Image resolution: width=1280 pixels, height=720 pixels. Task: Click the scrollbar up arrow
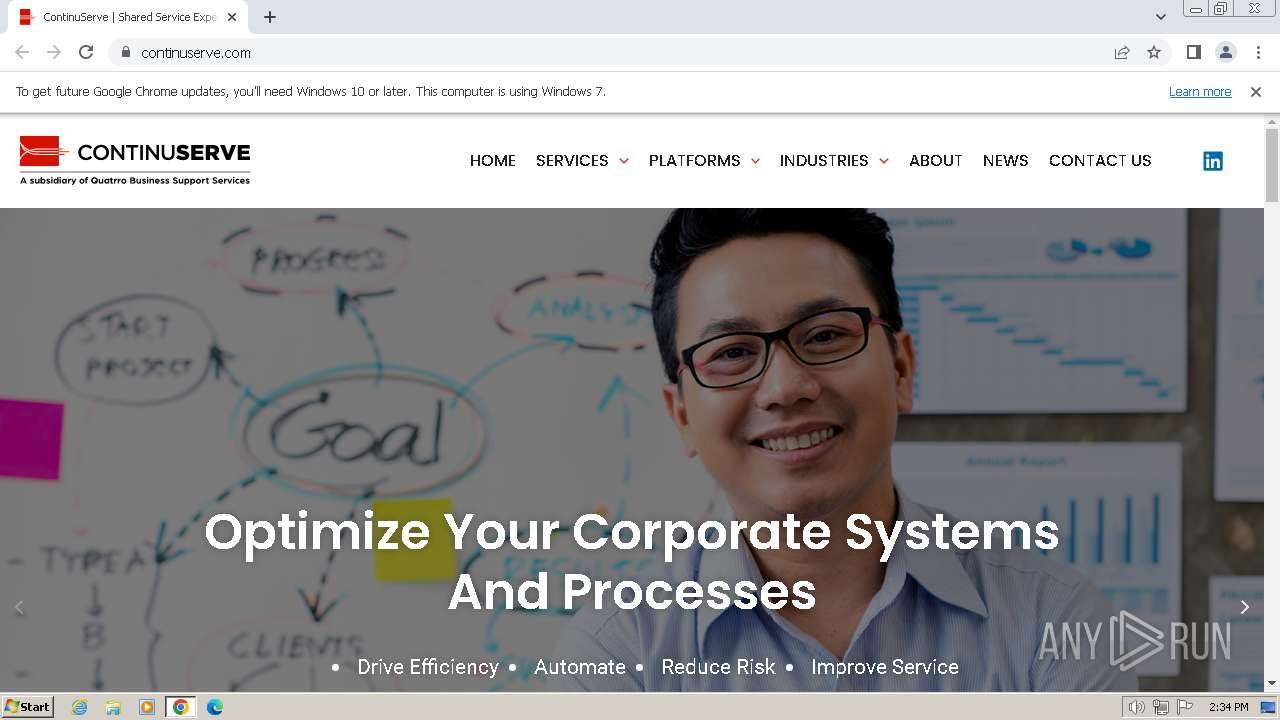coord(1272,121)
